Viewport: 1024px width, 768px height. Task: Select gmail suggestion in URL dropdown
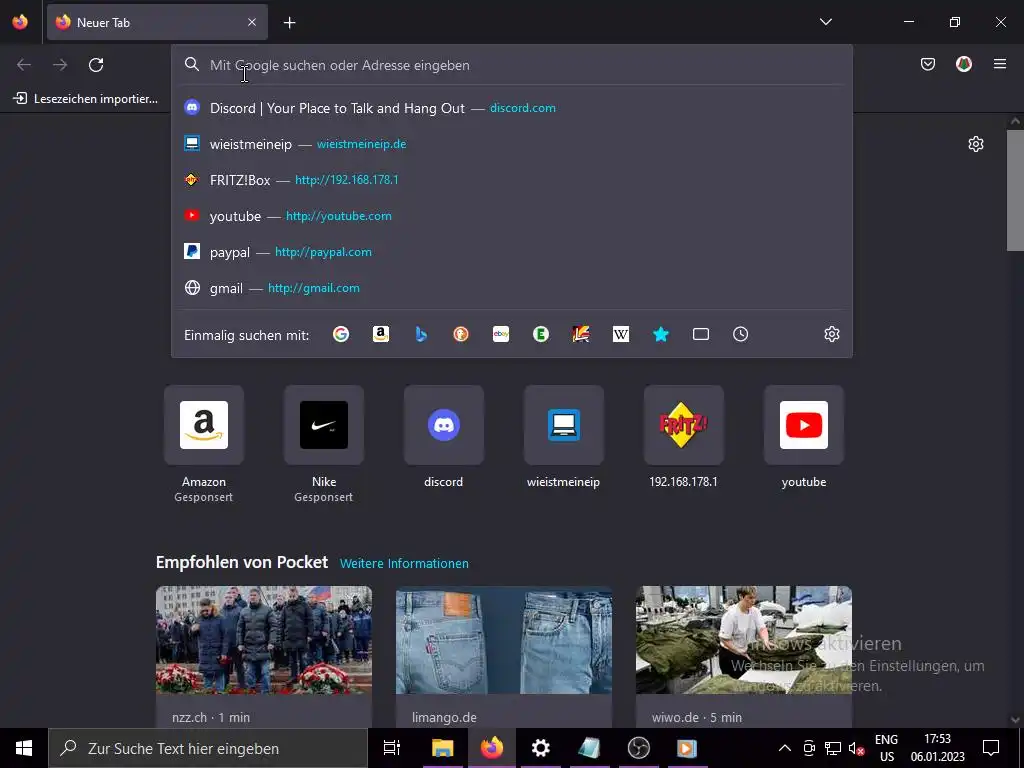point(512,287)
